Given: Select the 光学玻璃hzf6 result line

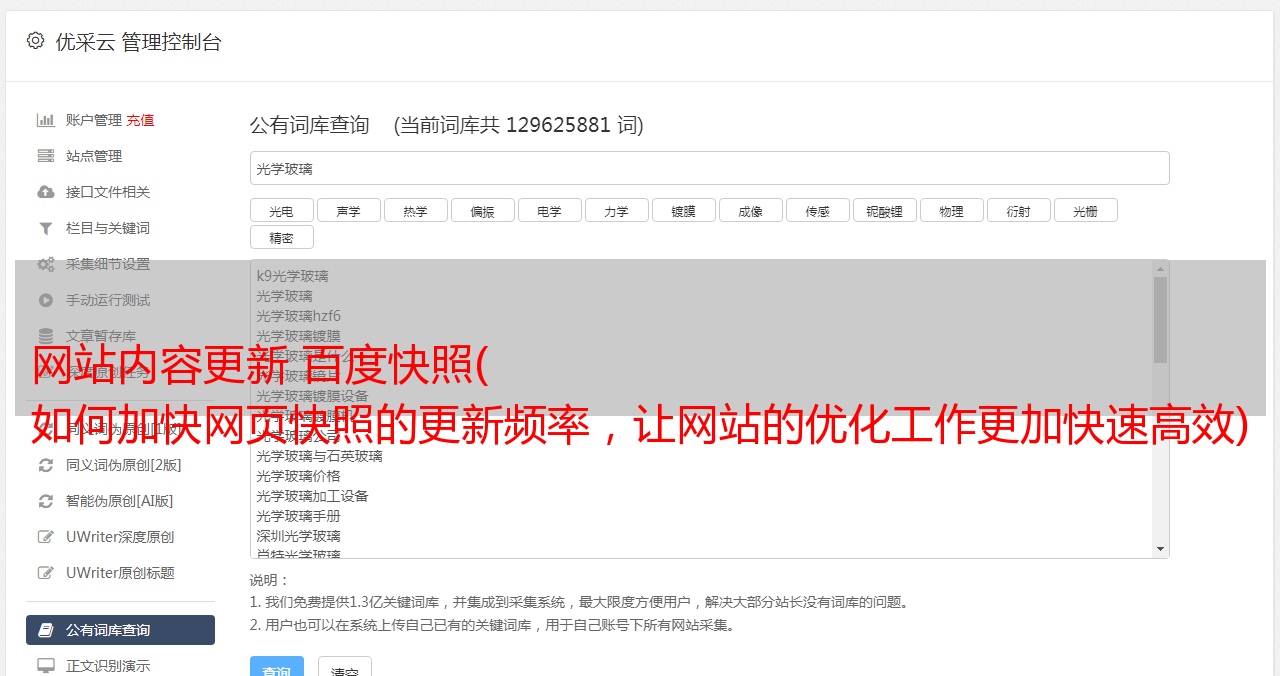Looking at the screenshot, I should pos(298,316).
